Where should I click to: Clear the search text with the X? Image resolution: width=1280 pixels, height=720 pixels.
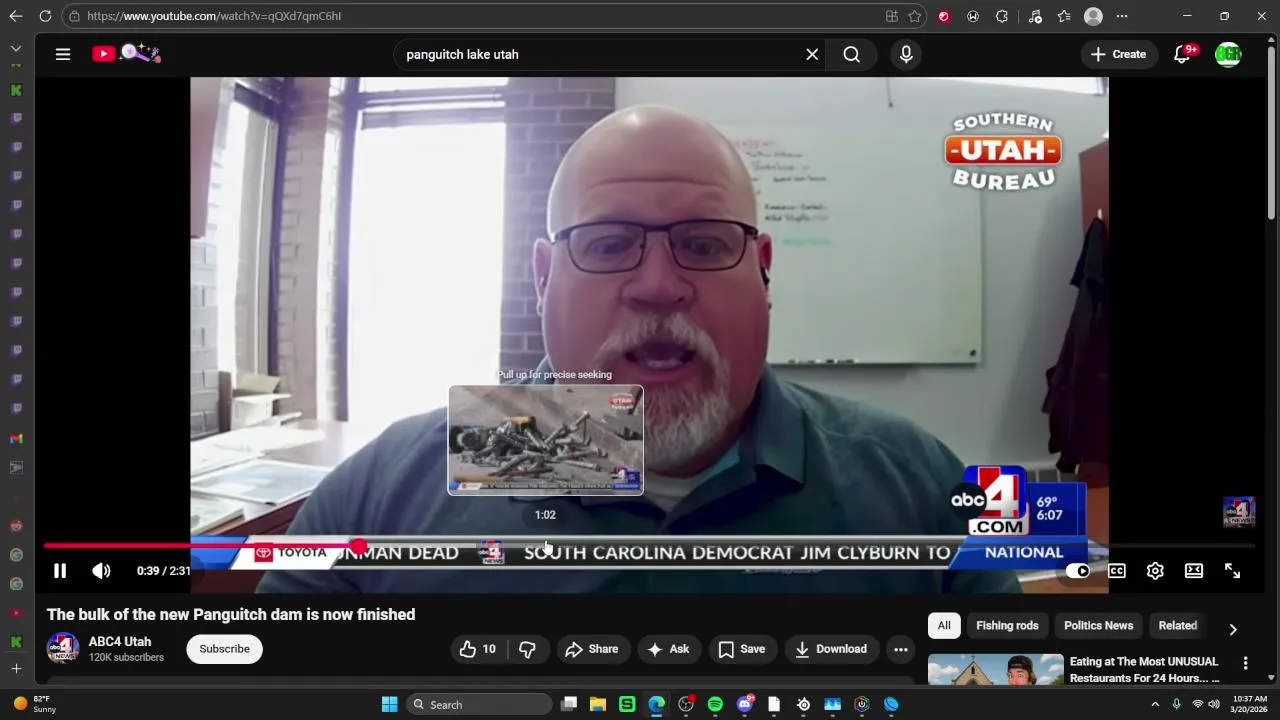tap(812, 54)
